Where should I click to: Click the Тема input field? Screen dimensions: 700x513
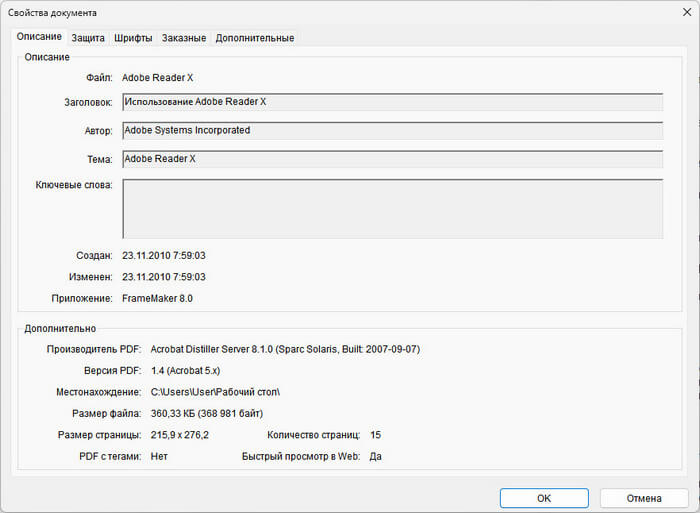point(392,159)
